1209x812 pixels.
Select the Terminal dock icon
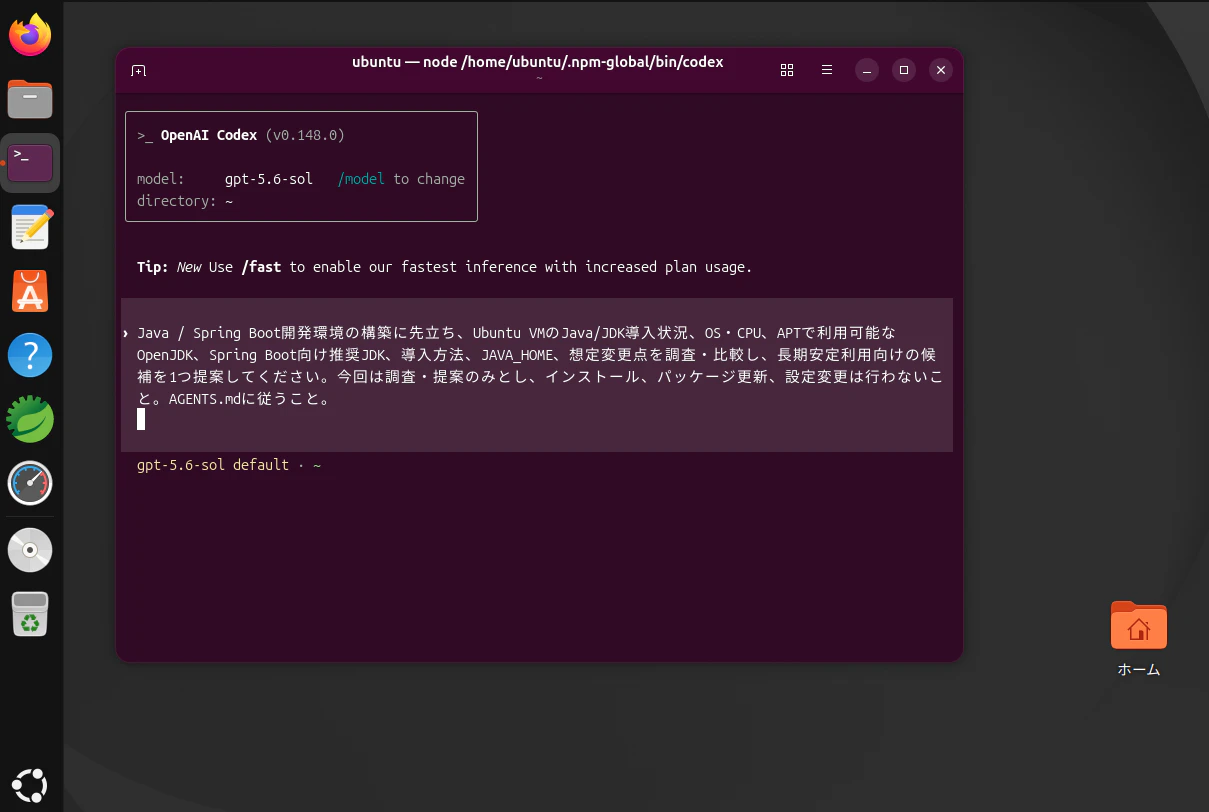pyautogui.click(x=30, y=162)
